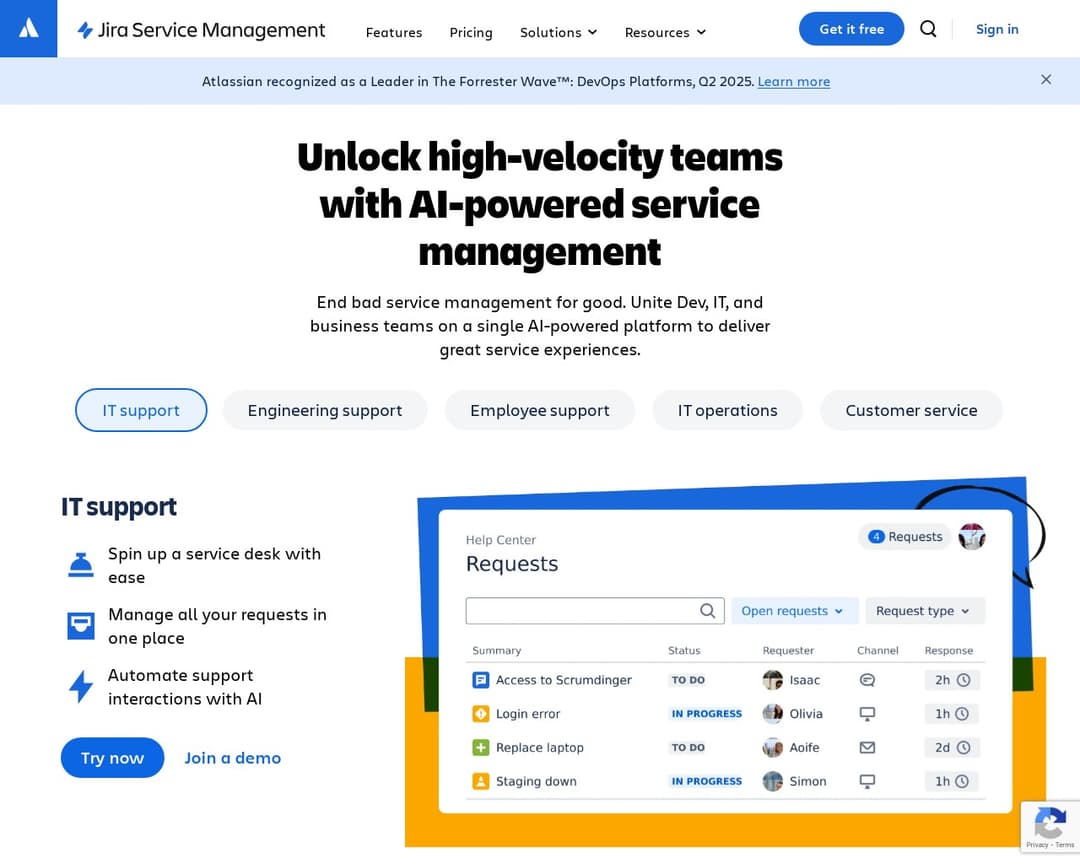Click the magnifier inside the Requests search box
Image resolution: width=1080 pixels, height=864 pixels.
[x=707, y=610]
